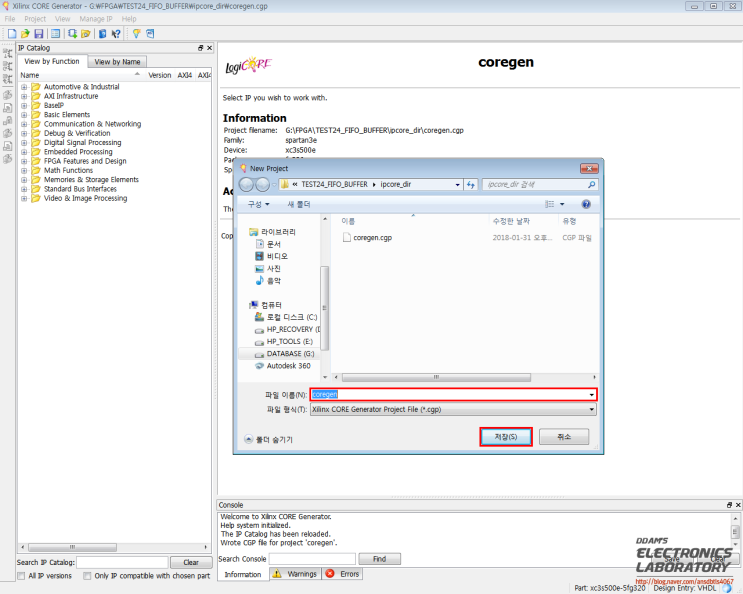Toggle Only IP compatible with chosen part
This screenshot has height=594, width=743.
88,576
